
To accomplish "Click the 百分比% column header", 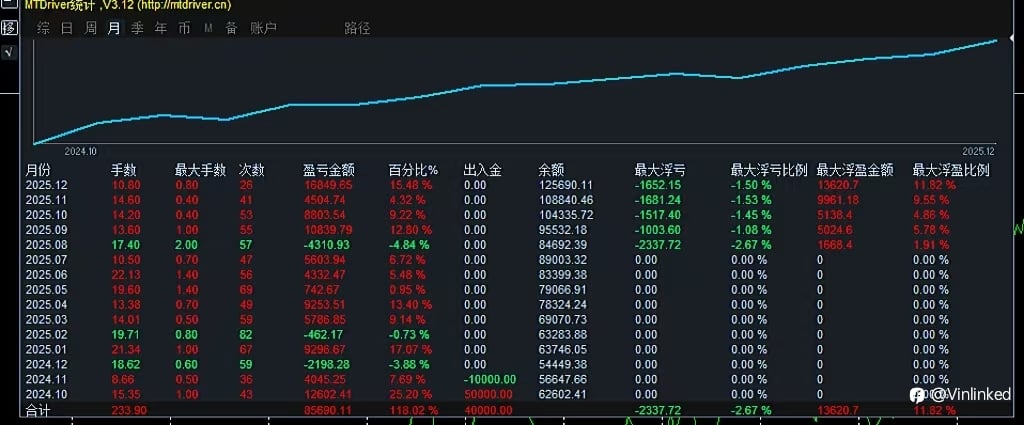I will tap(413, 170).
